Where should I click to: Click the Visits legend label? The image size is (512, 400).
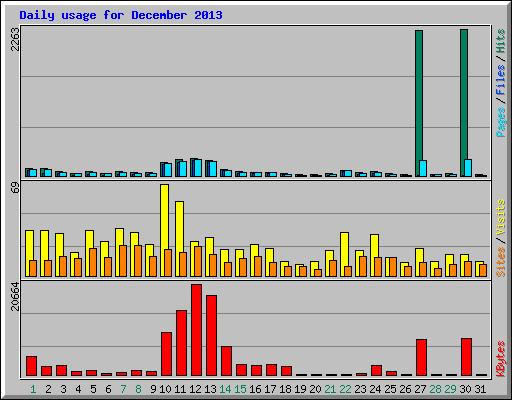500,218
